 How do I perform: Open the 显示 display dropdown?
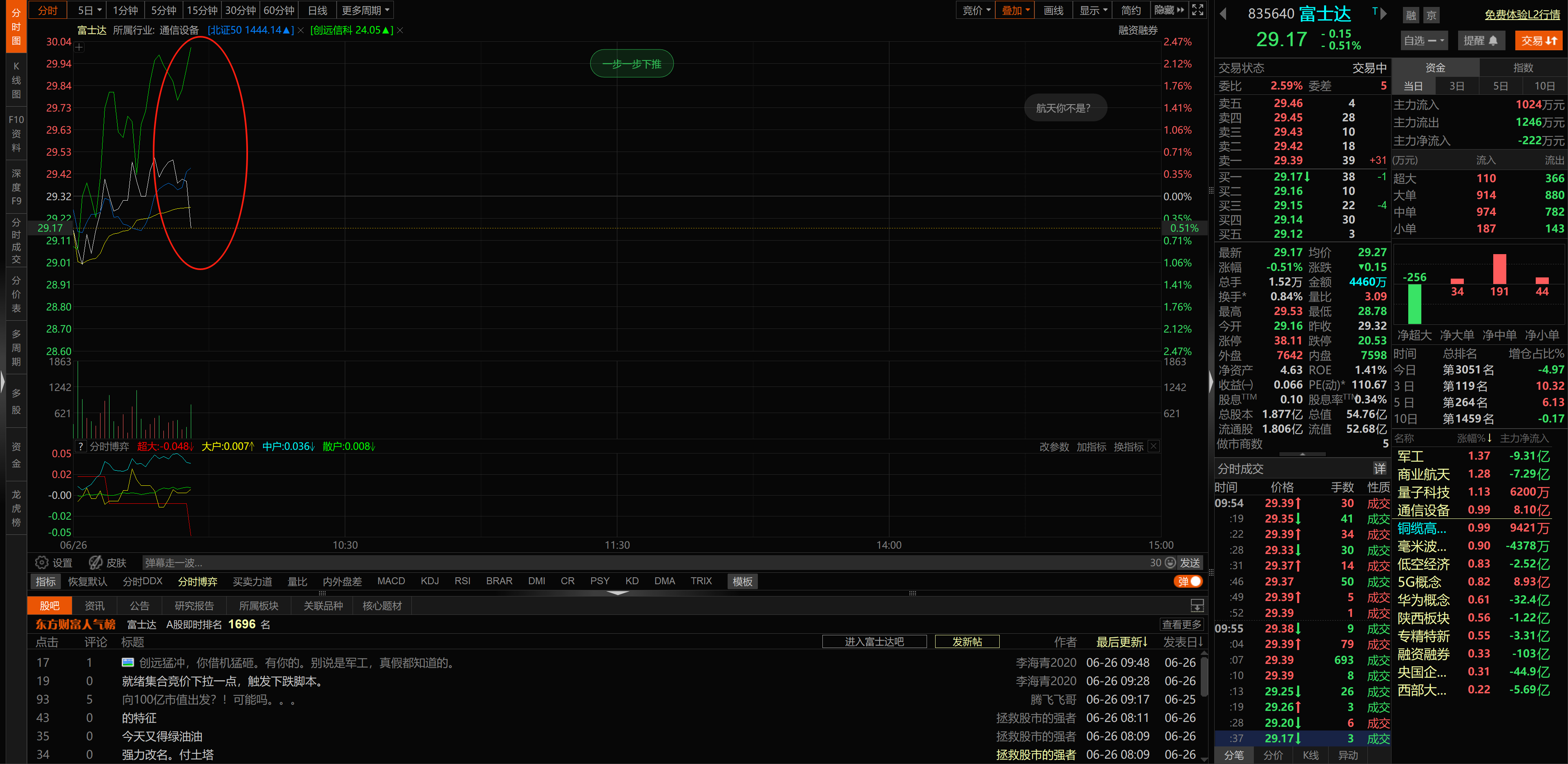1093,10
